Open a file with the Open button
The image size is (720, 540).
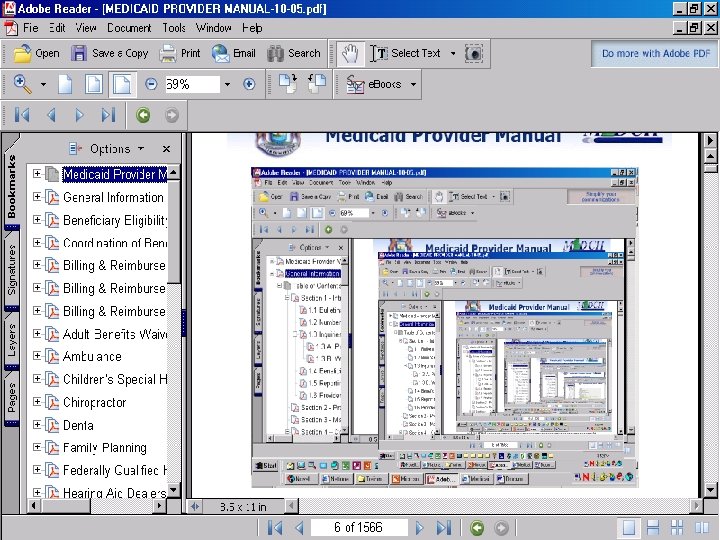[36, 54]
